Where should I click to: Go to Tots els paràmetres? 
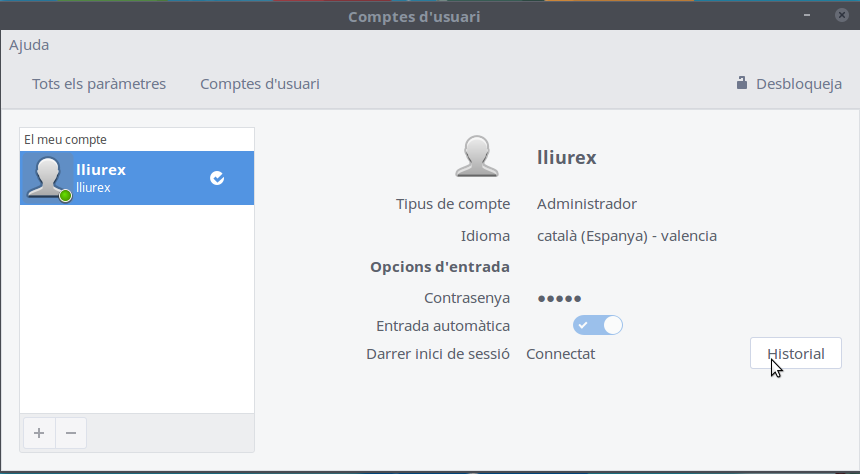(x=99, y=84)
